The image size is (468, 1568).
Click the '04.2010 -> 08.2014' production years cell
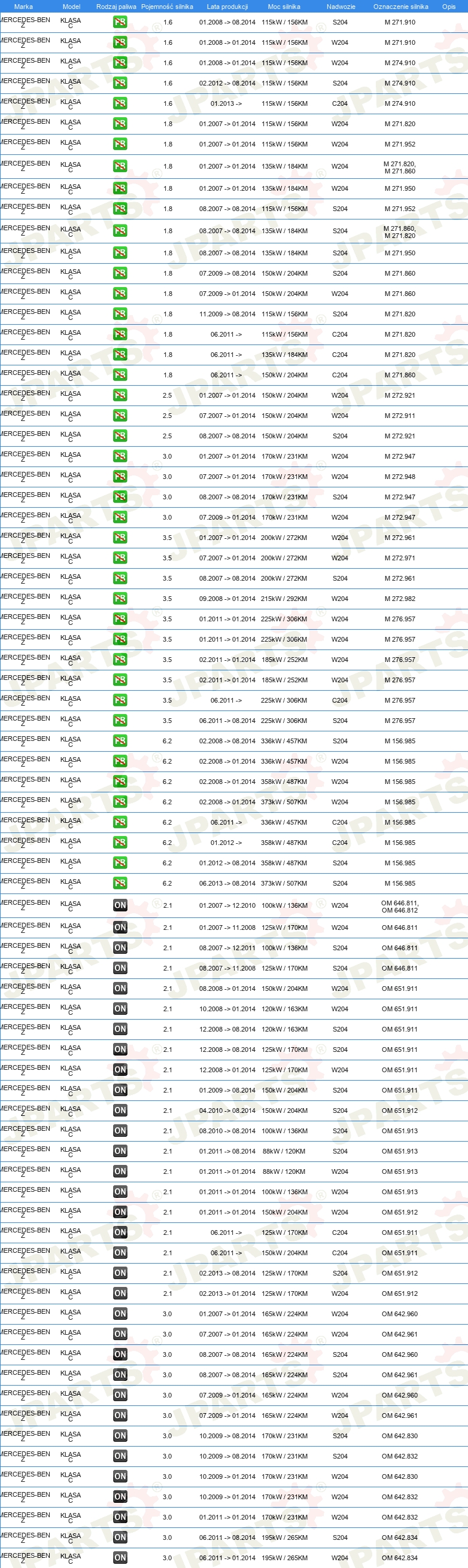click(x=227, y=1111)
